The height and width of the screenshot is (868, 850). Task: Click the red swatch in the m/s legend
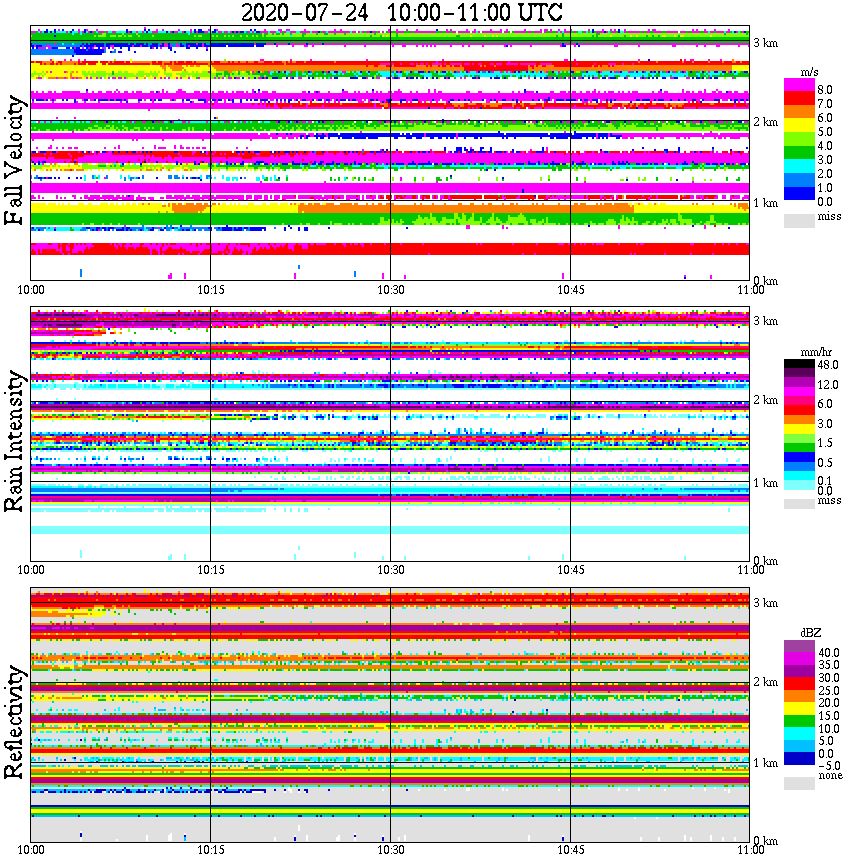[x=799, y=99]
